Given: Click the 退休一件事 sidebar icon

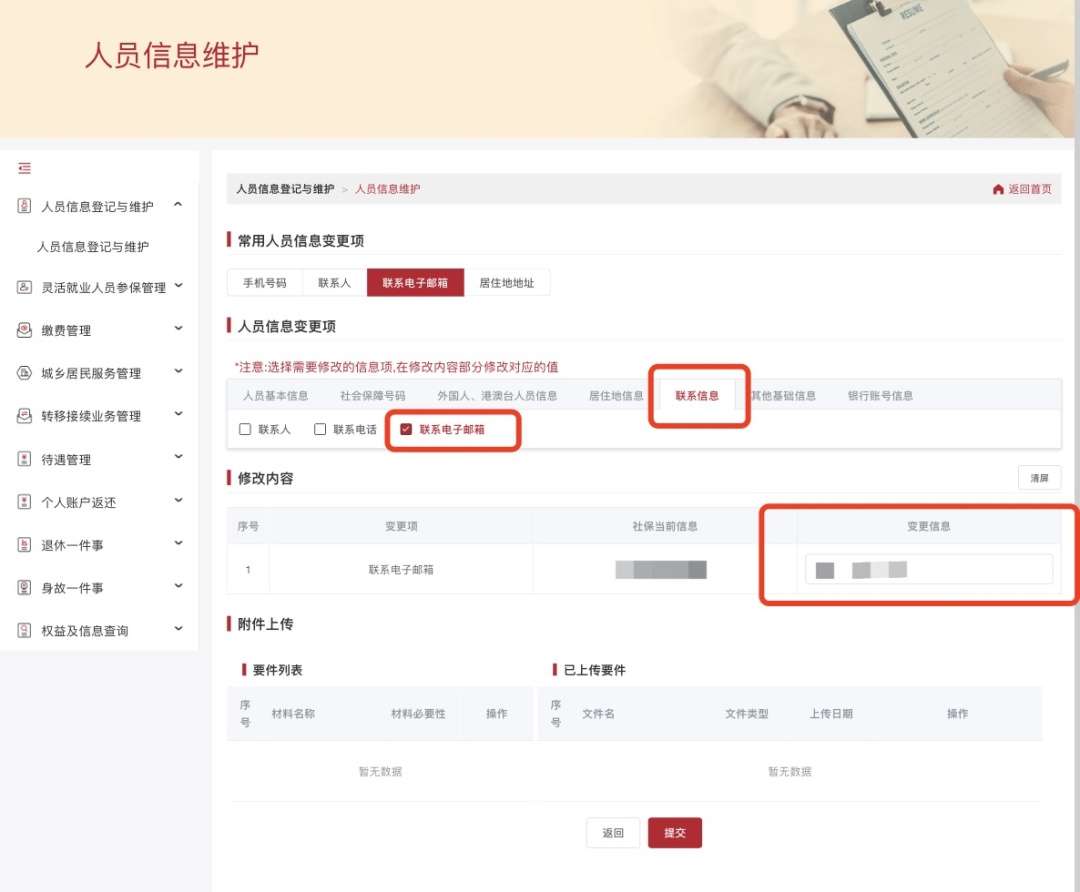Looking at the screenshot, I should [22, 544].
